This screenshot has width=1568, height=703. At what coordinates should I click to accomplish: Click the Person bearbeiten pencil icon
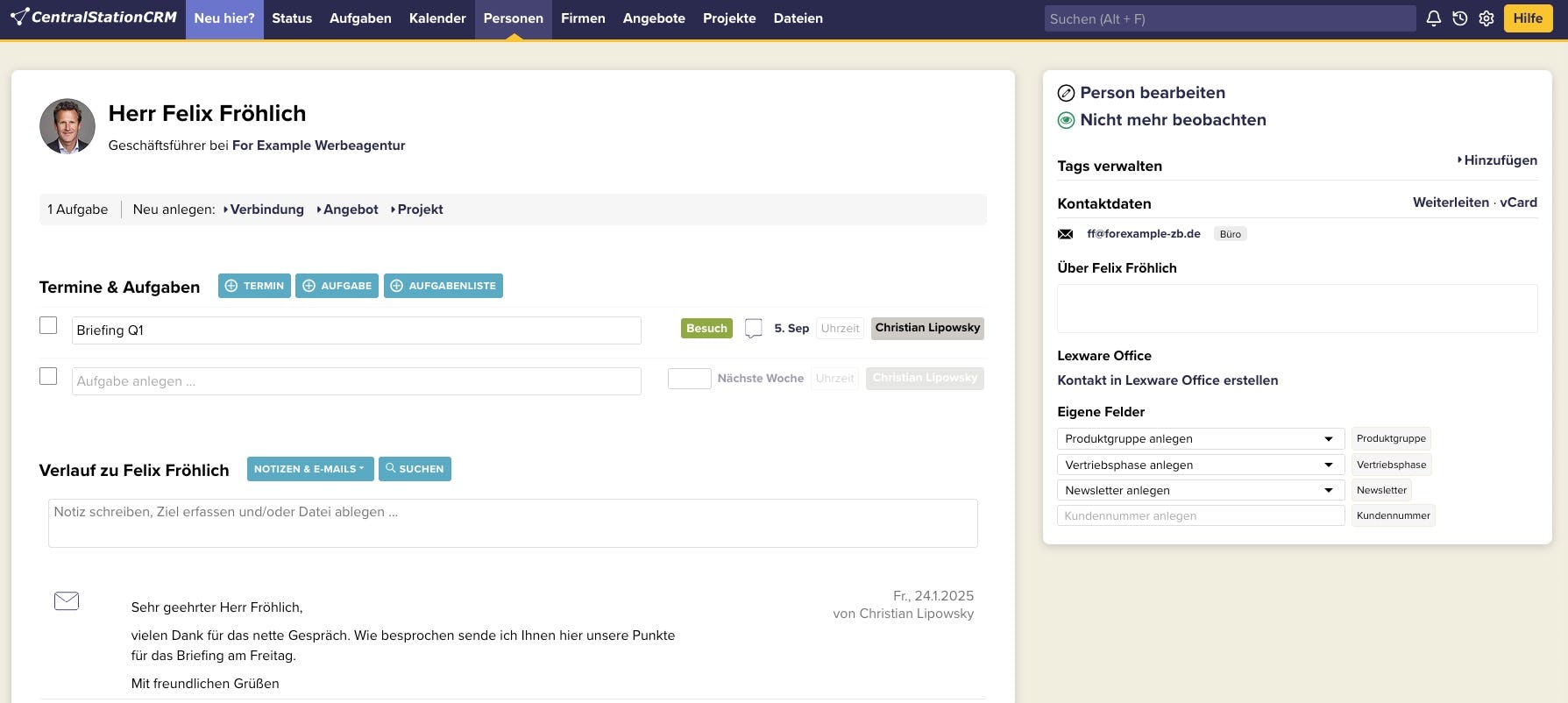pyautogui.click(x=1066, y=93)
